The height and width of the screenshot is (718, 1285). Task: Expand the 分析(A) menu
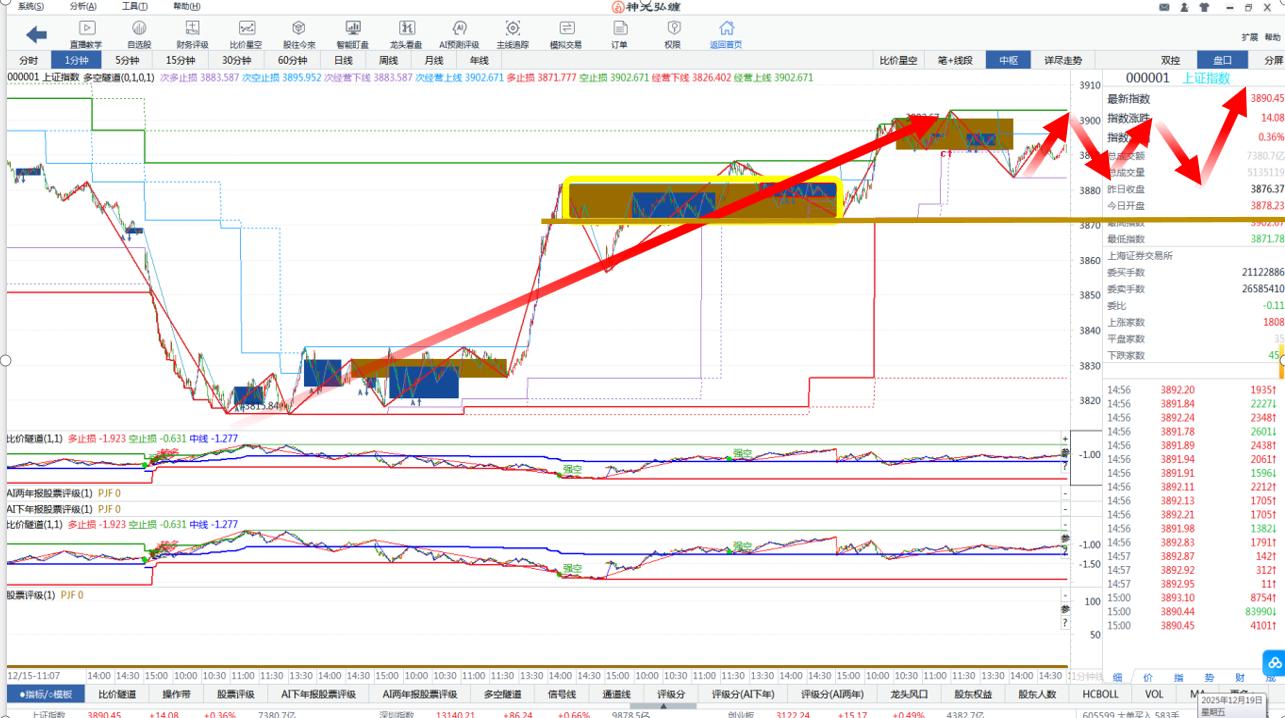coord(83,7)
